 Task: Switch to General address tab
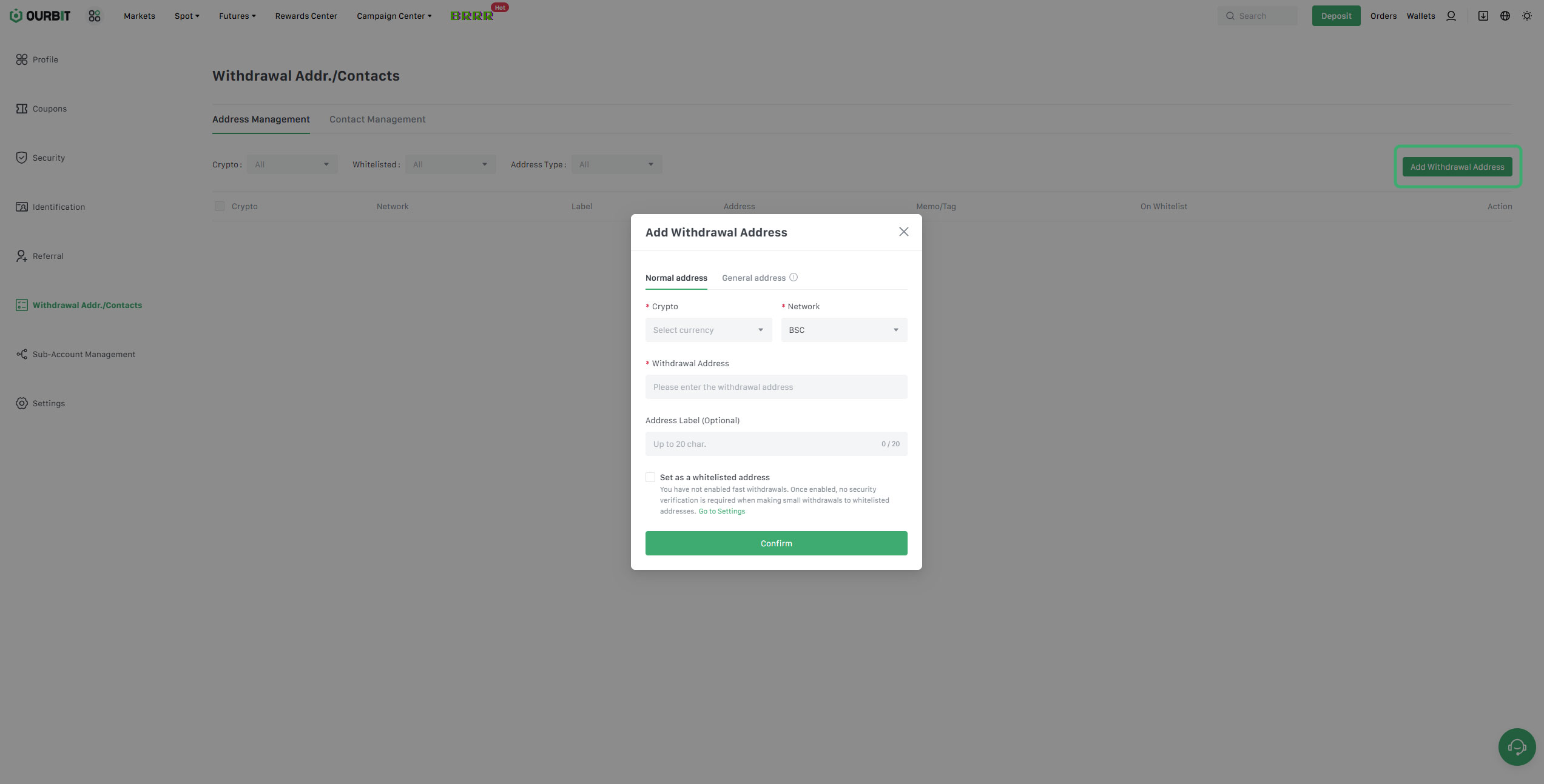point(753,278)
